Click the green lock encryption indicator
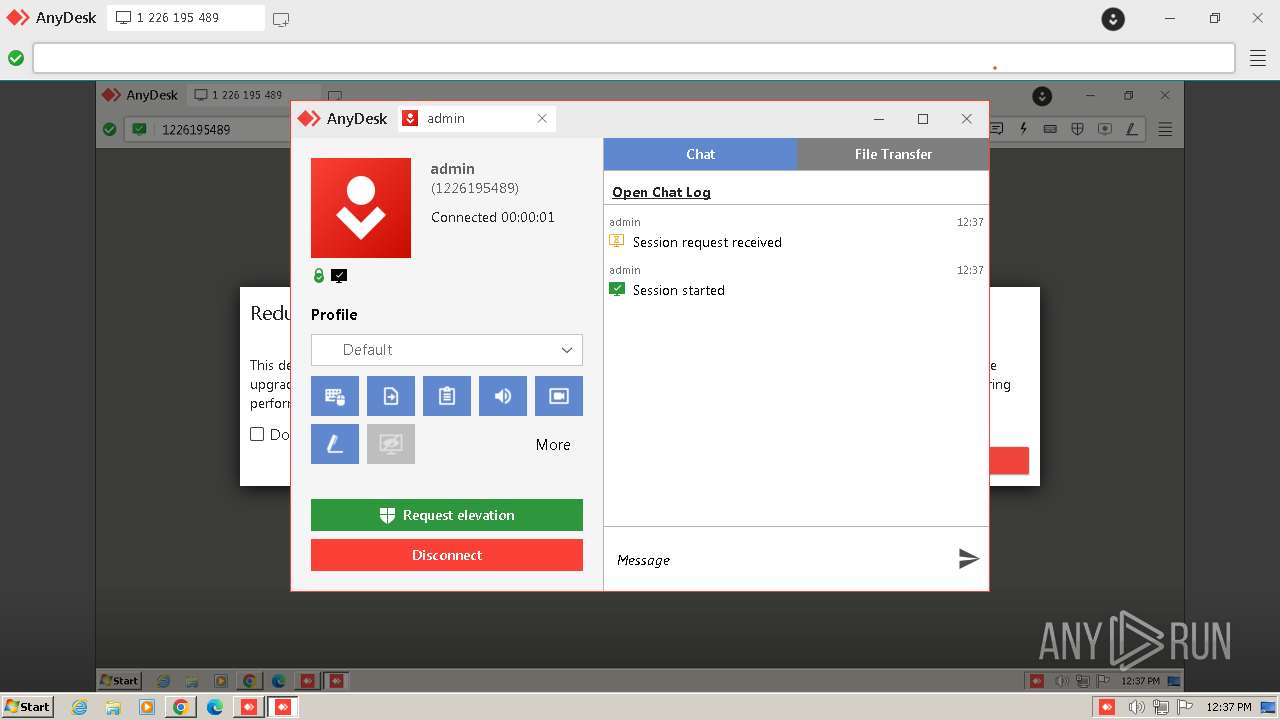 [319, 276]
